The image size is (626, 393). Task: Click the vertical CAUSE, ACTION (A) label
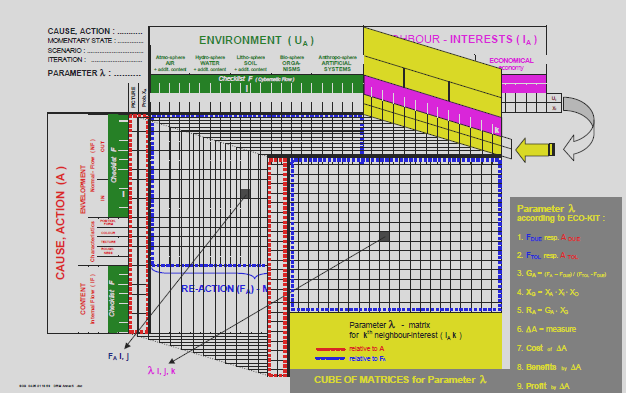click(x=61, y=223)
